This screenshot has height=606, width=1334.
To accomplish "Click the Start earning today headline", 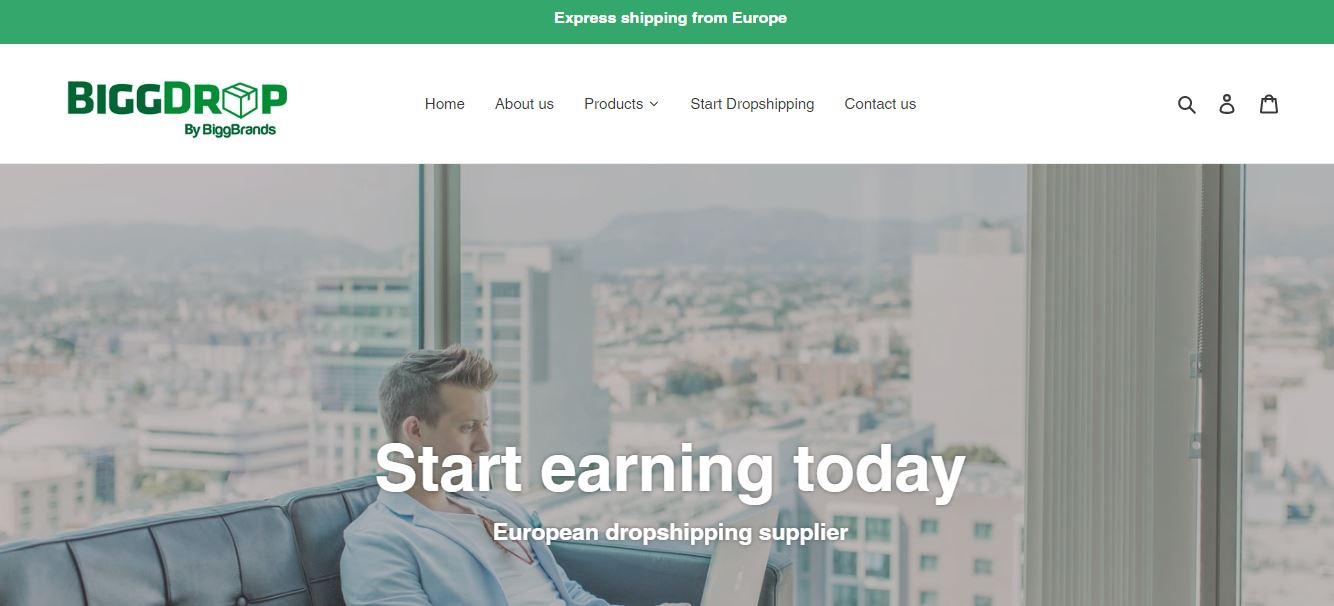I will pyautogui.click(x=670, y=469).
